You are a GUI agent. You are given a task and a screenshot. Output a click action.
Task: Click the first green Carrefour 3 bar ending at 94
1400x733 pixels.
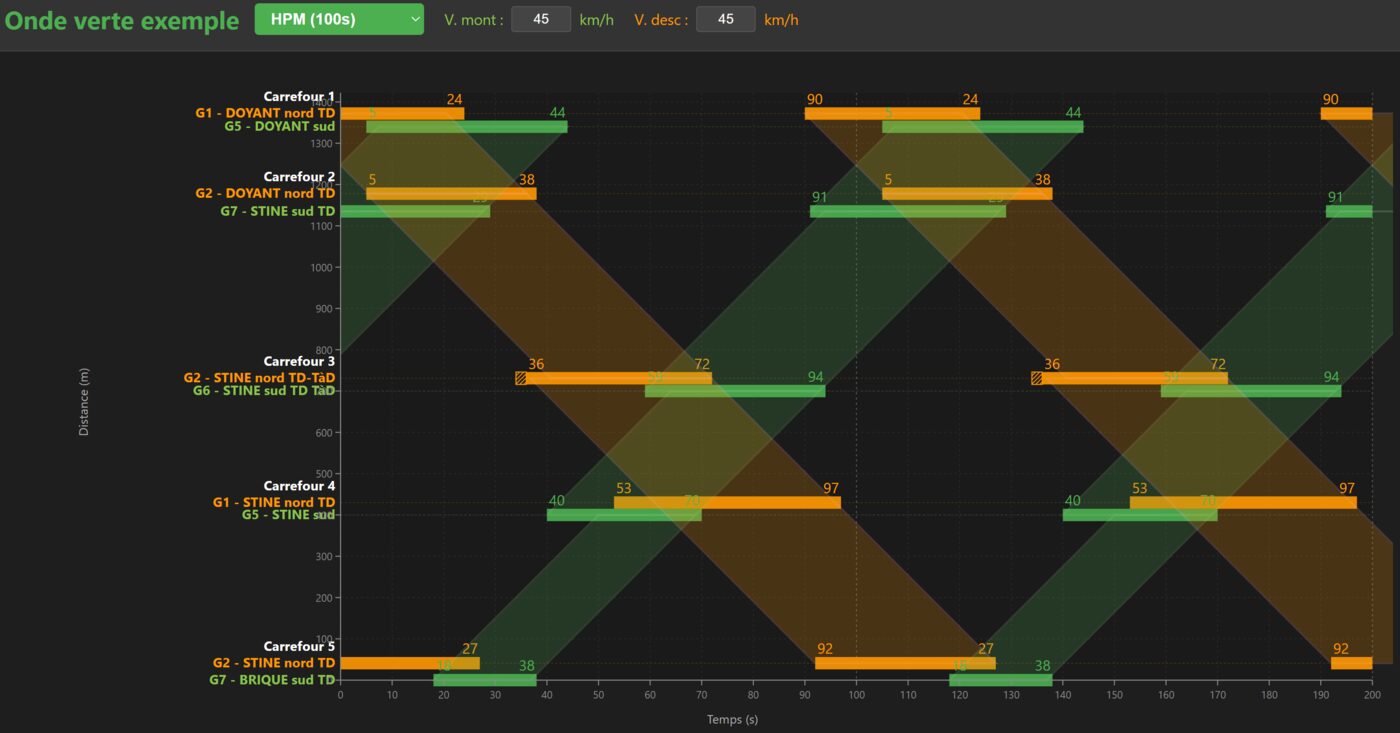[x=735, y=391]
